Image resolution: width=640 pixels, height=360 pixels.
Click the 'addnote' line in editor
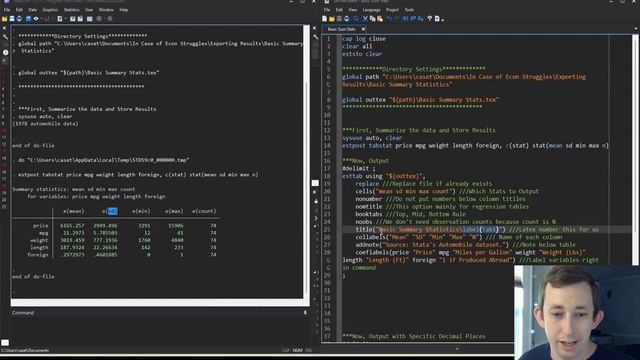(x=465, y=244)
